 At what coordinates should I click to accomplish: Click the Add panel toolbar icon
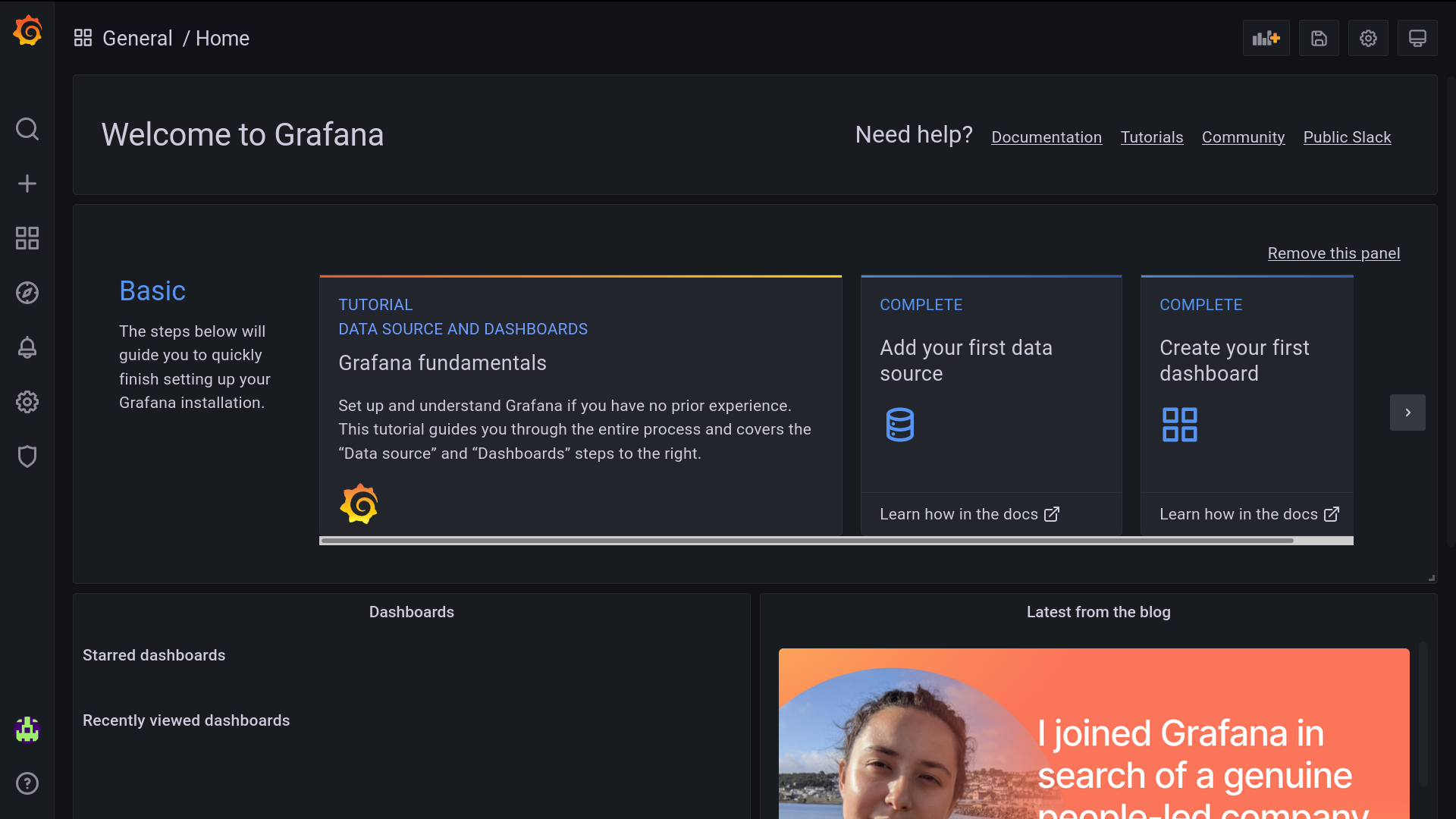point(1266,38)
